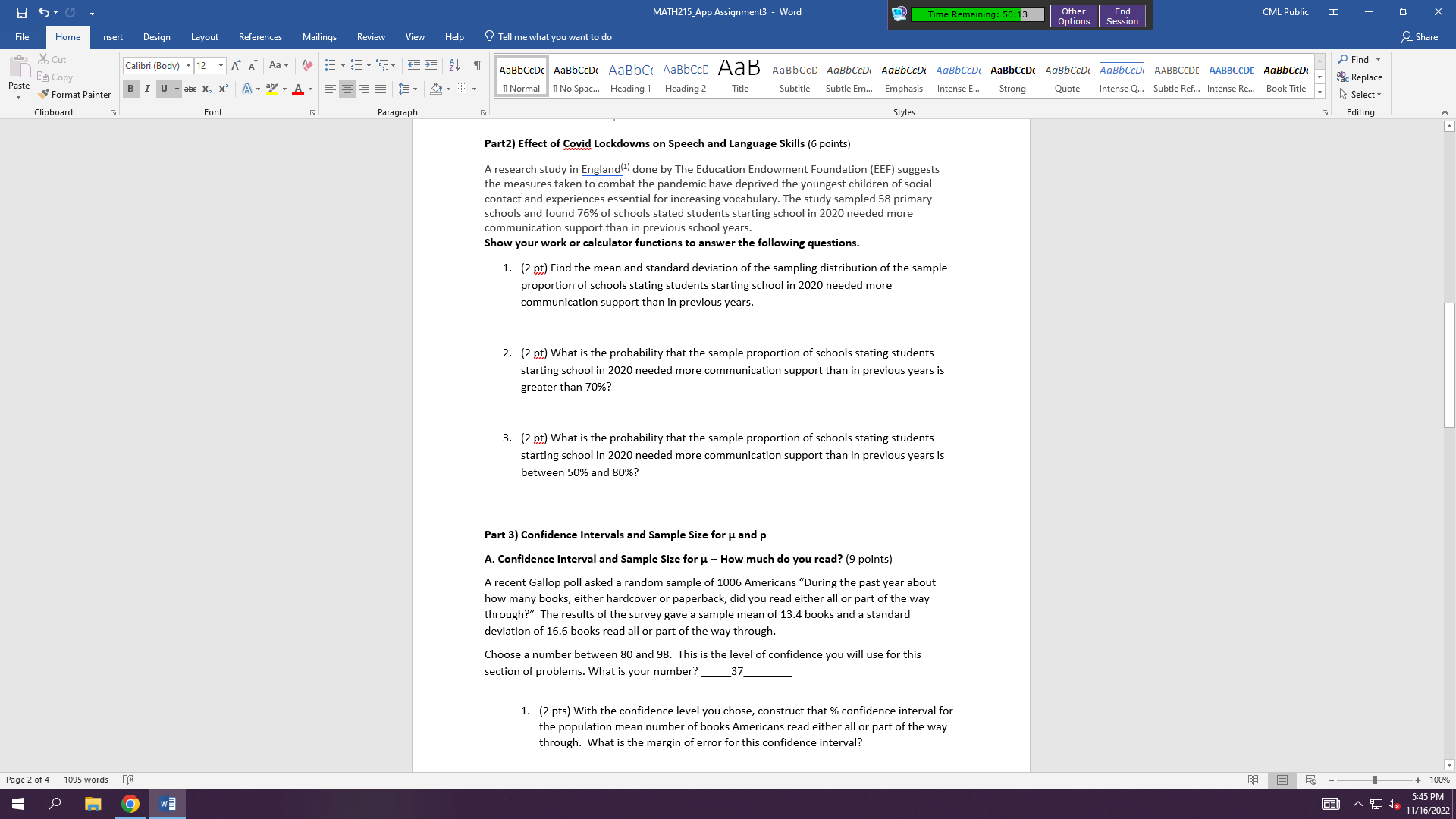Click the End Session button
This screenshot has width=1456, height=819.
pyautogui.click(x=1122, y=15)
